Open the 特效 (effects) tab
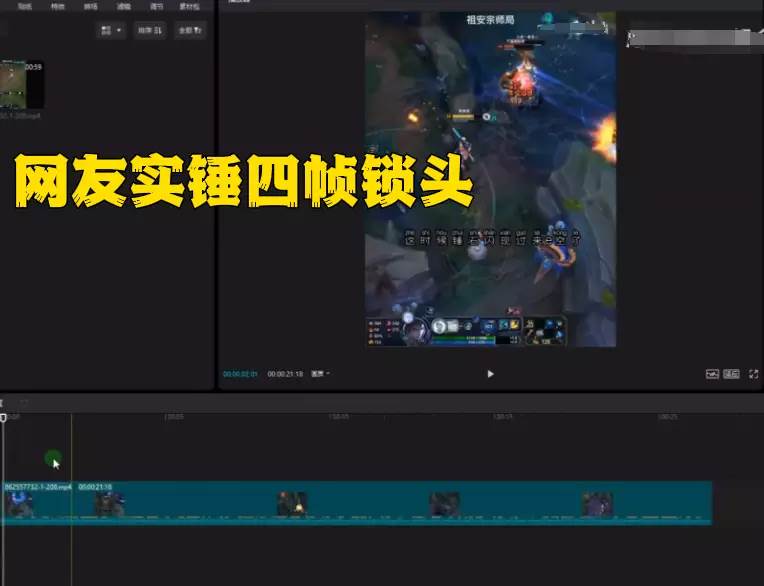Image resolution: width=764 pixels, height=586 pixels. point(58,6)
